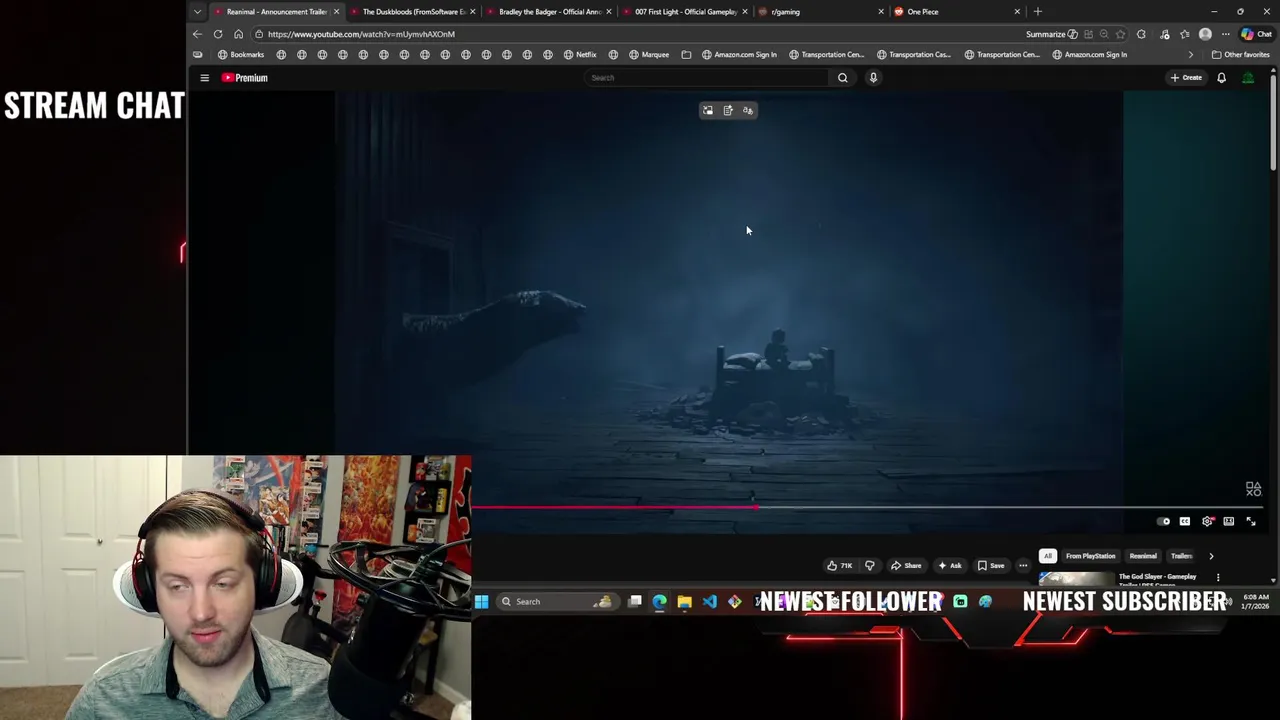Switch the player to theater mode

click(1229, 521)
